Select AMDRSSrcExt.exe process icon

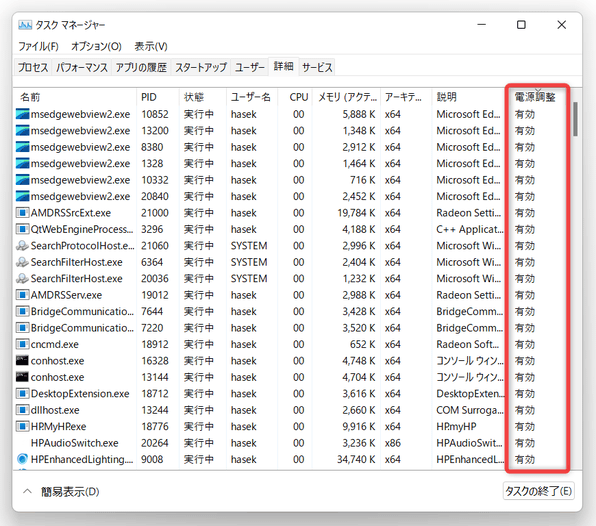[22, 213]
